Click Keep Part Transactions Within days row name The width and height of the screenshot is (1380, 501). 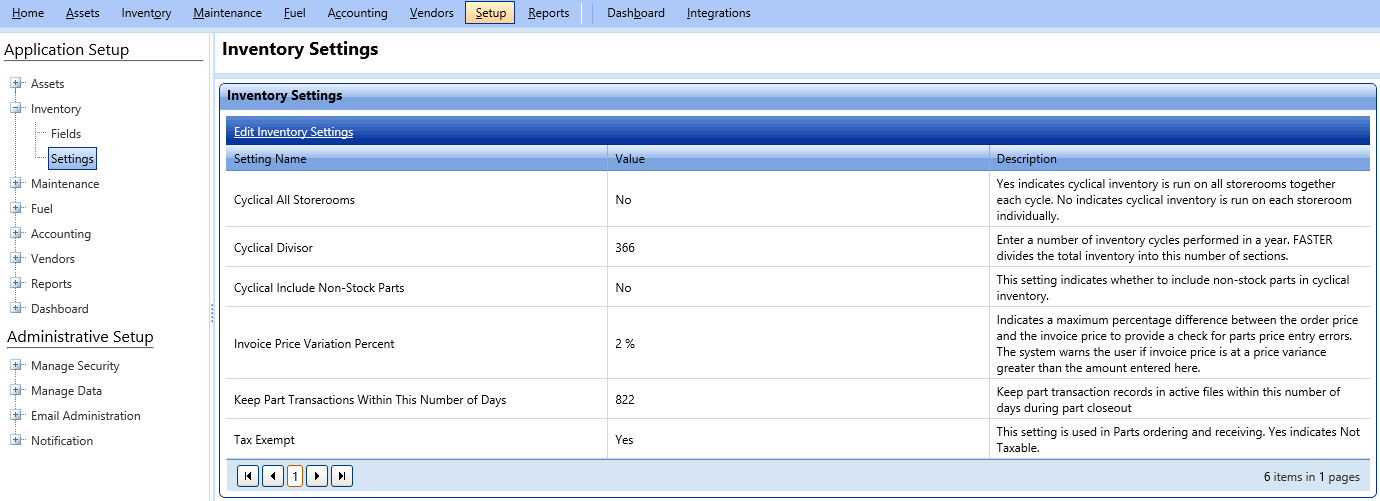coord(370,400)
